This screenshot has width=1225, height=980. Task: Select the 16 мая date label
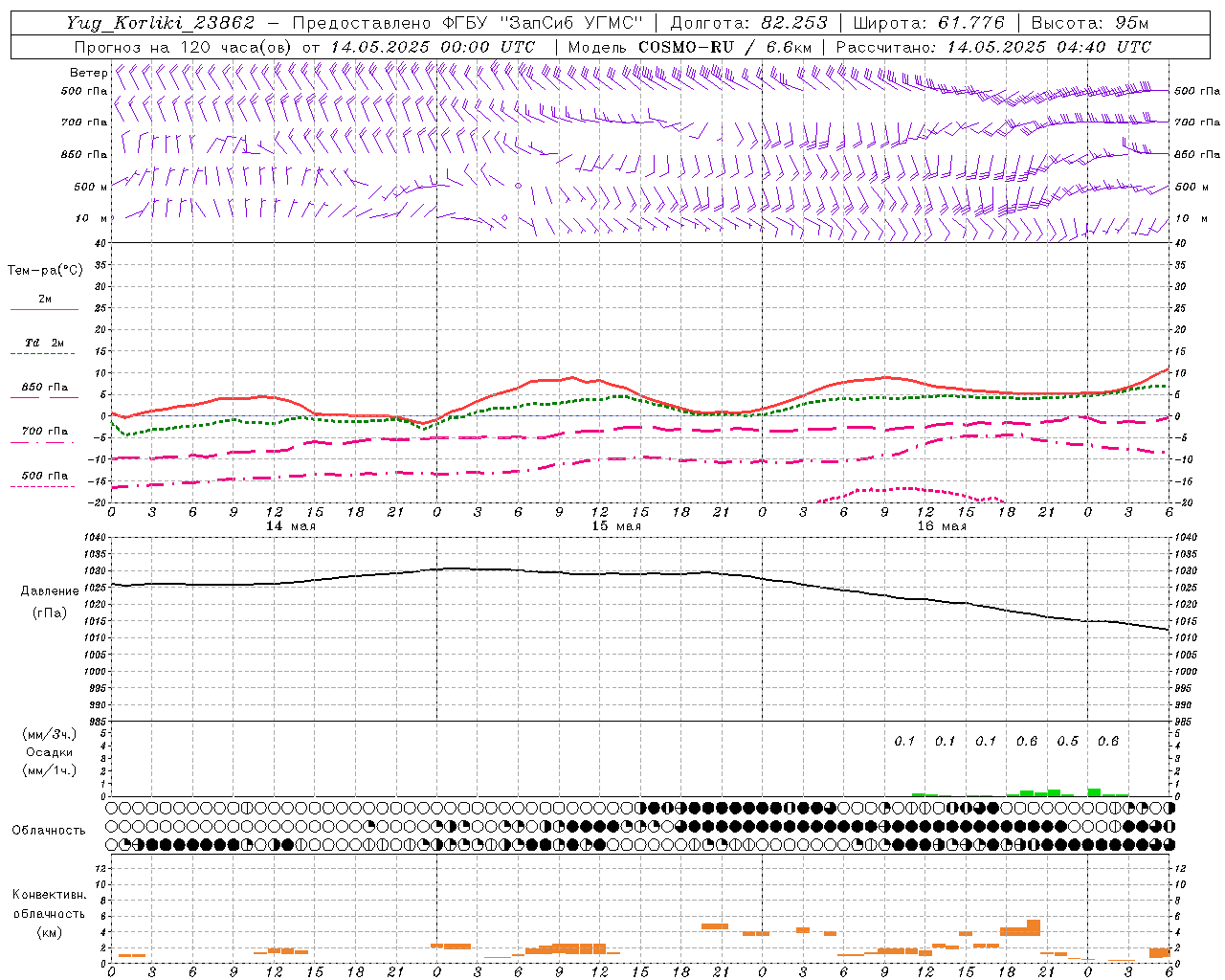click(x=941, y=526)
